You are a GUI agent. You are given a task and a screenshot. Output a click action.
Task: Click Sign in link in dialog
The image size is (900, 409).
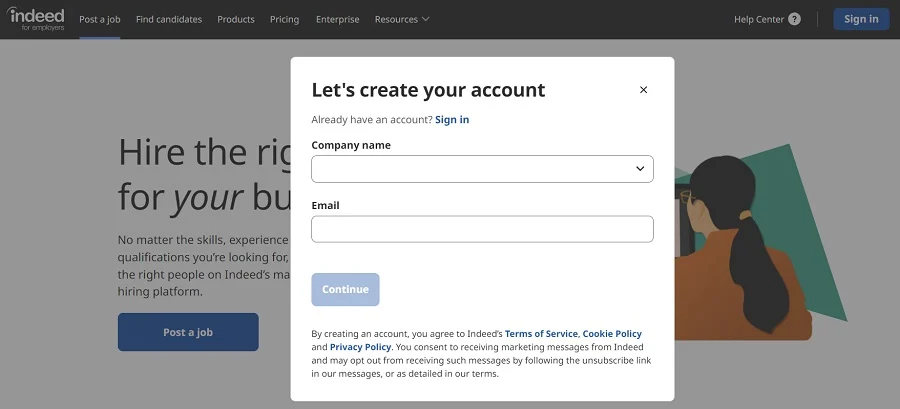click(x=452, y=119)
